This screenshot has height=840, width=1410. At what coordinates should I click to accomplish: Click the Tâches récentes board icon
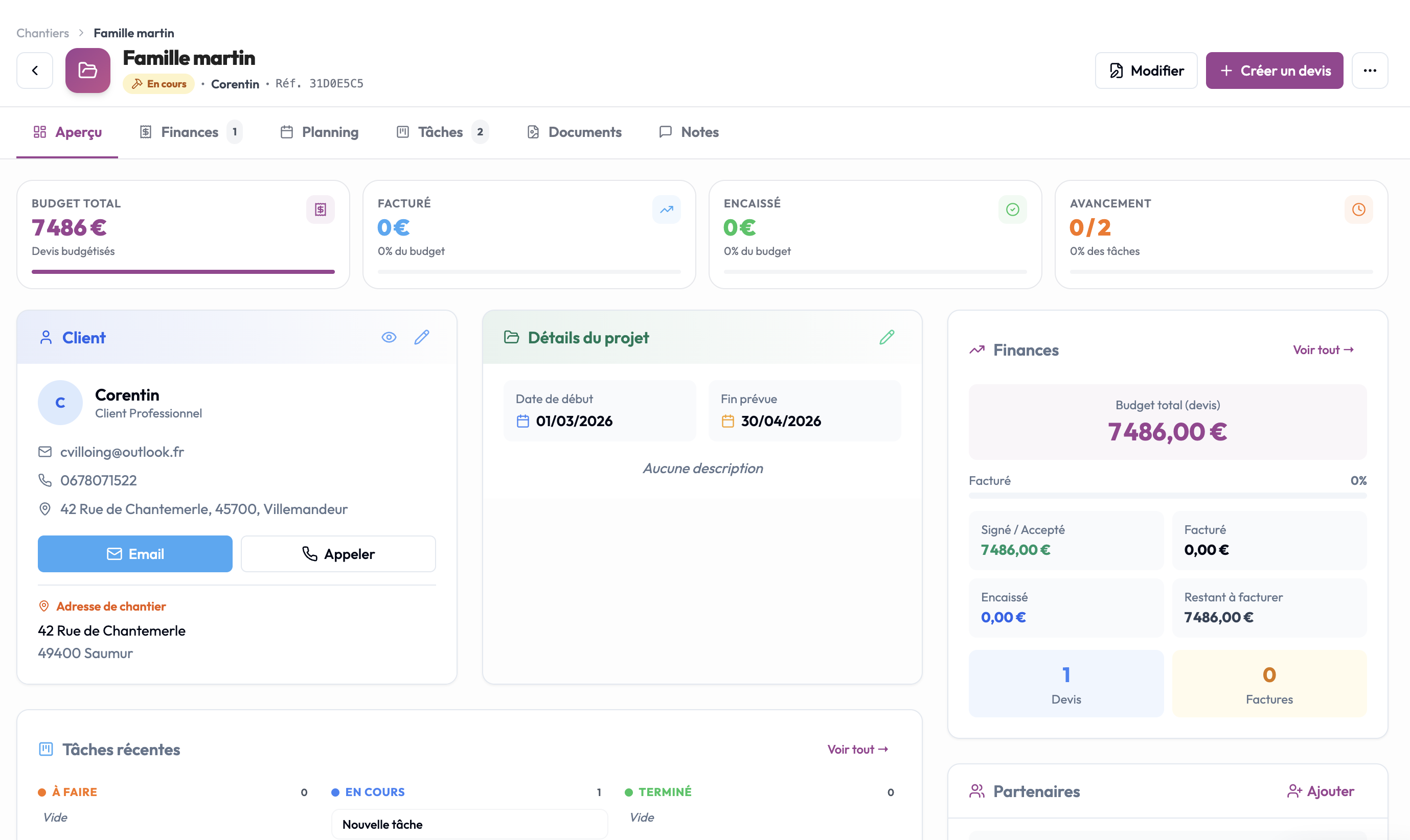46,750
